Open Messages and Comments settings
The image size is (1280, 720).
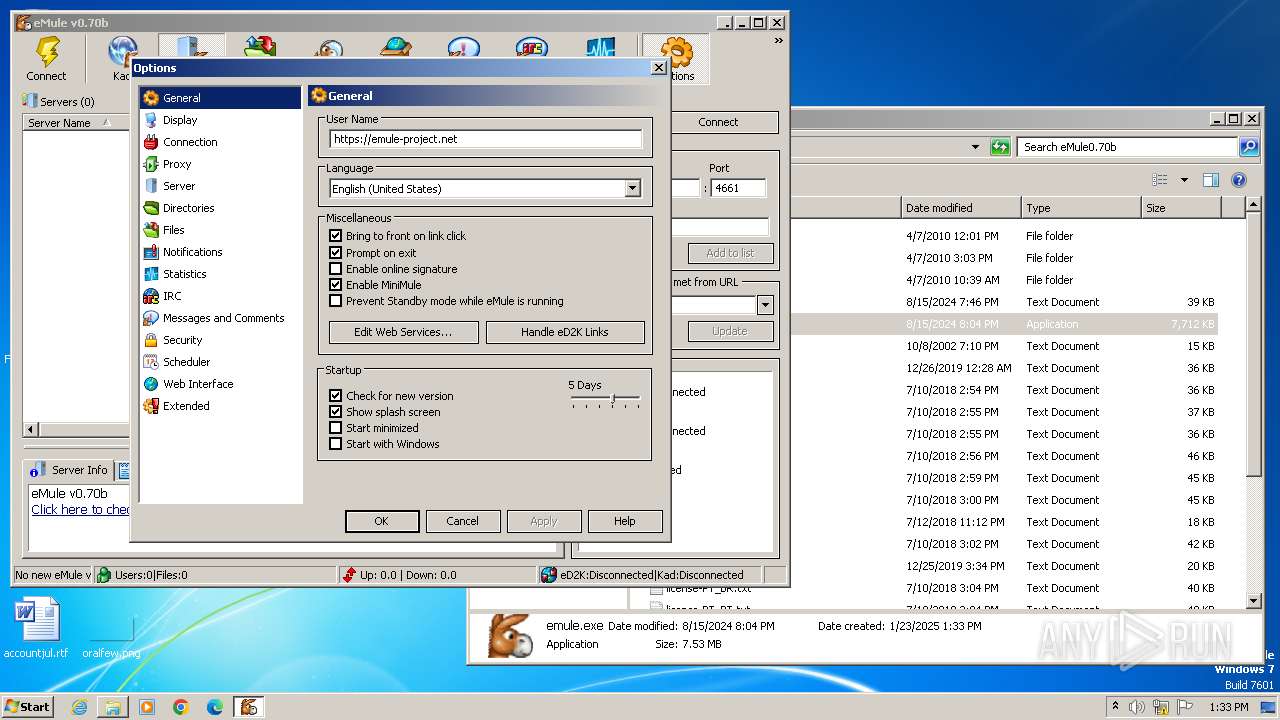pos(224,318)
